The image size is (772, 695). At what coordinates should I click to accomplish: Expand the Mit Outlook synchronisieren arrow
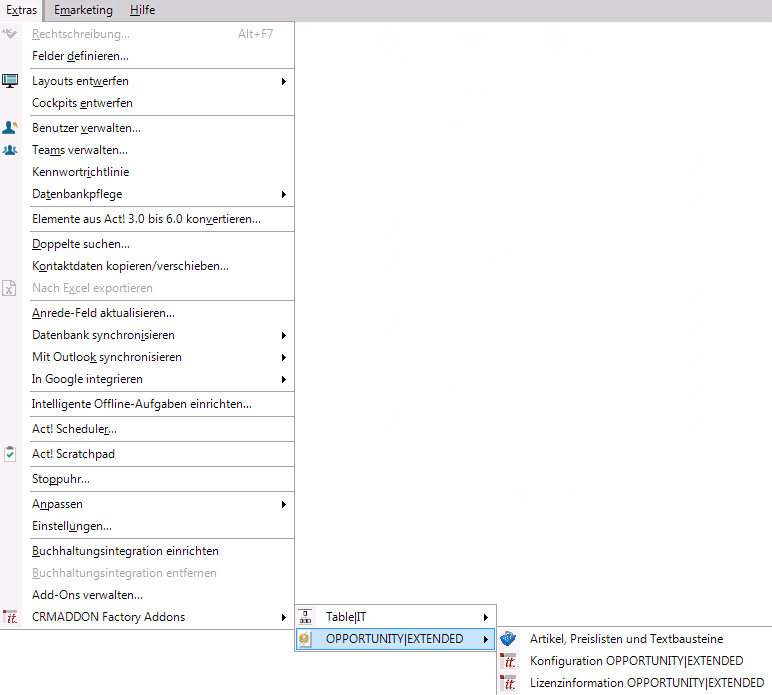pos(284,357)
